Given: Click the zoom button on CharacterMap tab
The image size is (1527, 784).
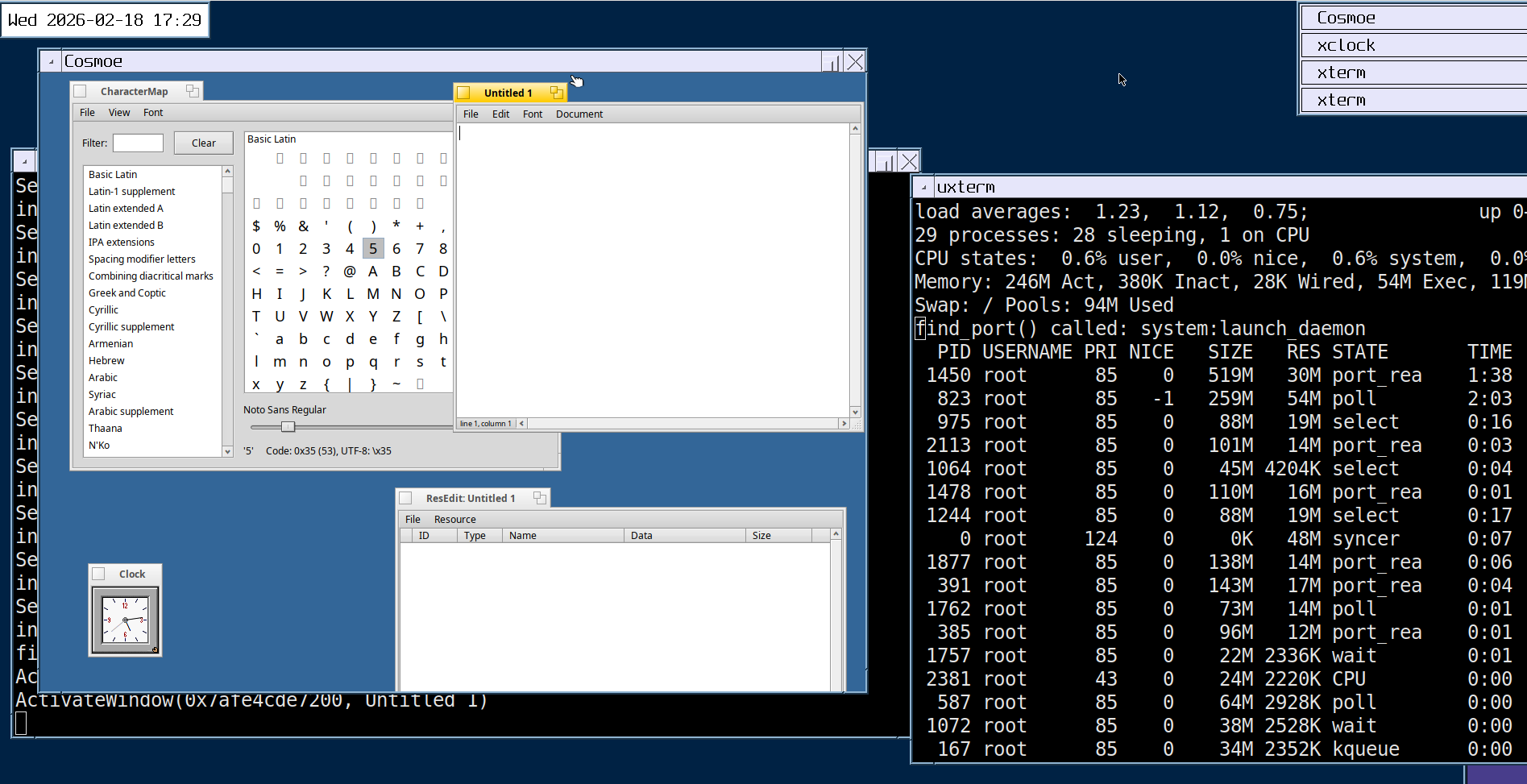Looking at the screenshot, I should 192,91.
